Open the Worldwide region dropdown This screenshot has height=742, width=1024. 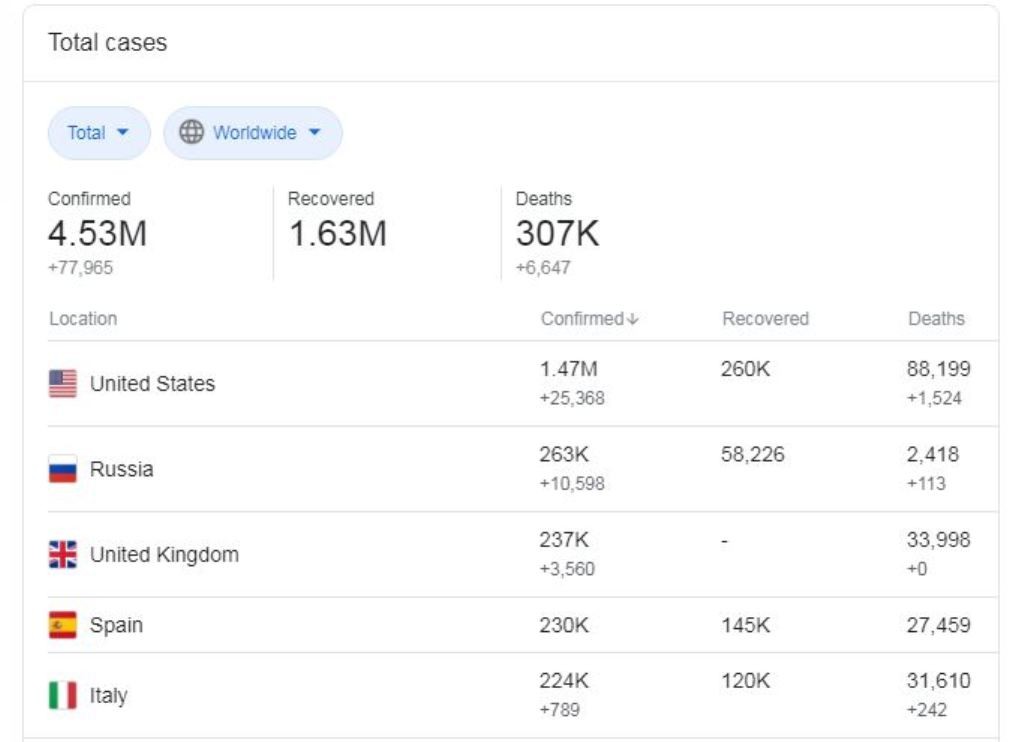coord(253,133)
